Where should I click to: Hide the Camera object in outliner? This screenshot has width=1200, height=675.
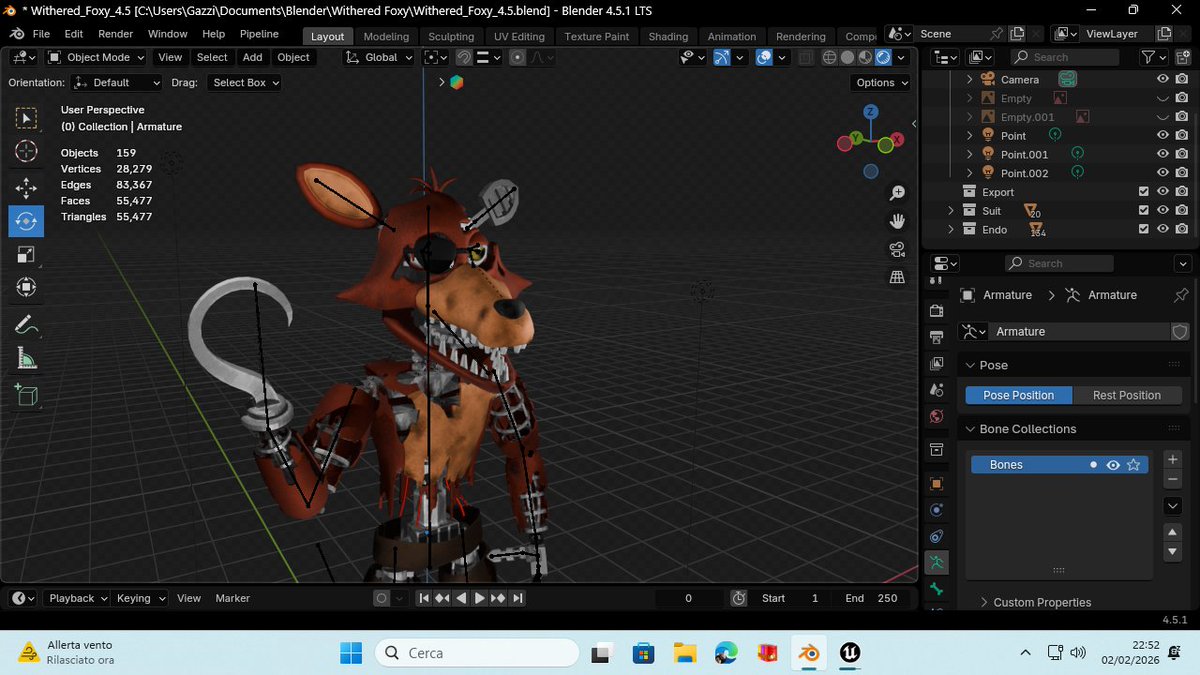tap(1163, 79)
